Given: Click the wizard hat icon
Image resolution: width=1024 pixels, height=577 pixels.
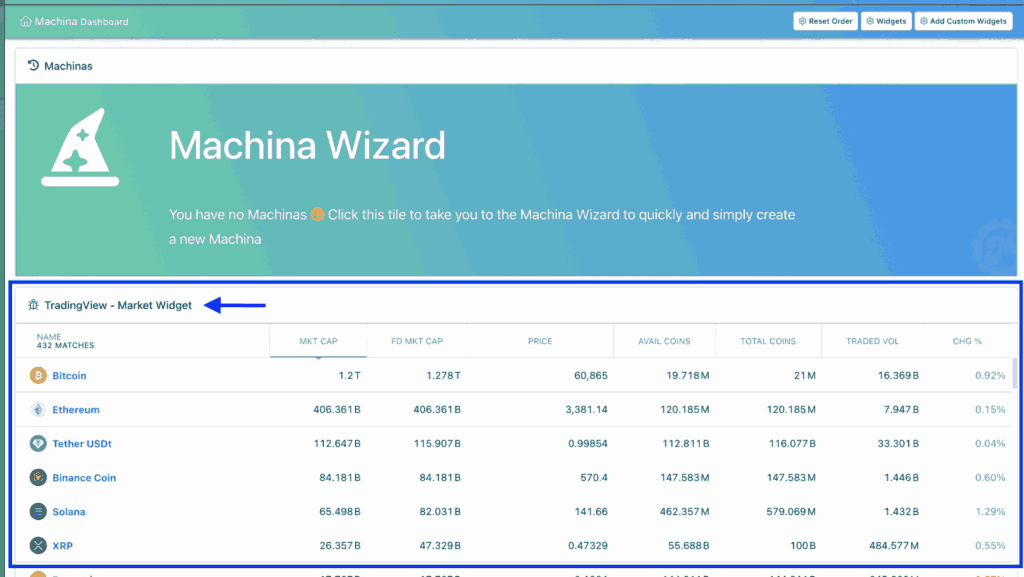Looking at the screenshot, I should 80,148.
